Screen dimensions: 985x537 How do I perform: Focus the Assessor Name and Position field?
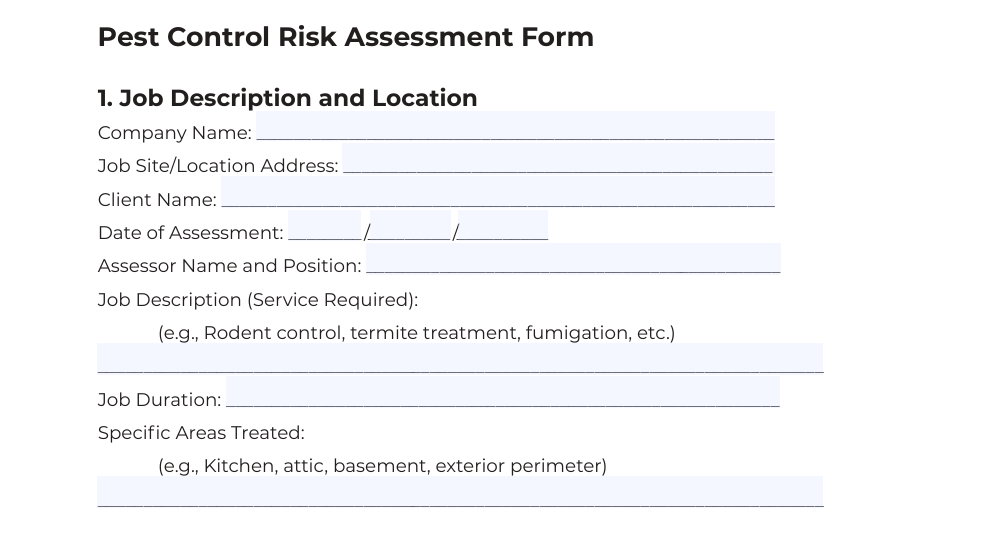[574, 258]
